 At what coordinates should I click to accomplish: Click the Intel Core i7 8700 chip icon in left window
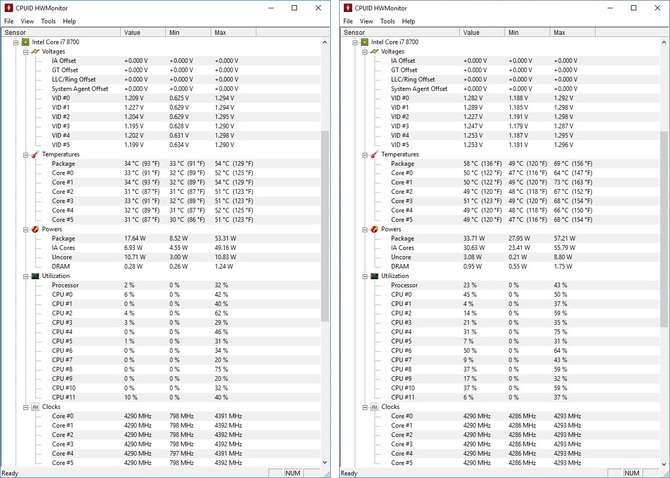click(x=25, y=42)
